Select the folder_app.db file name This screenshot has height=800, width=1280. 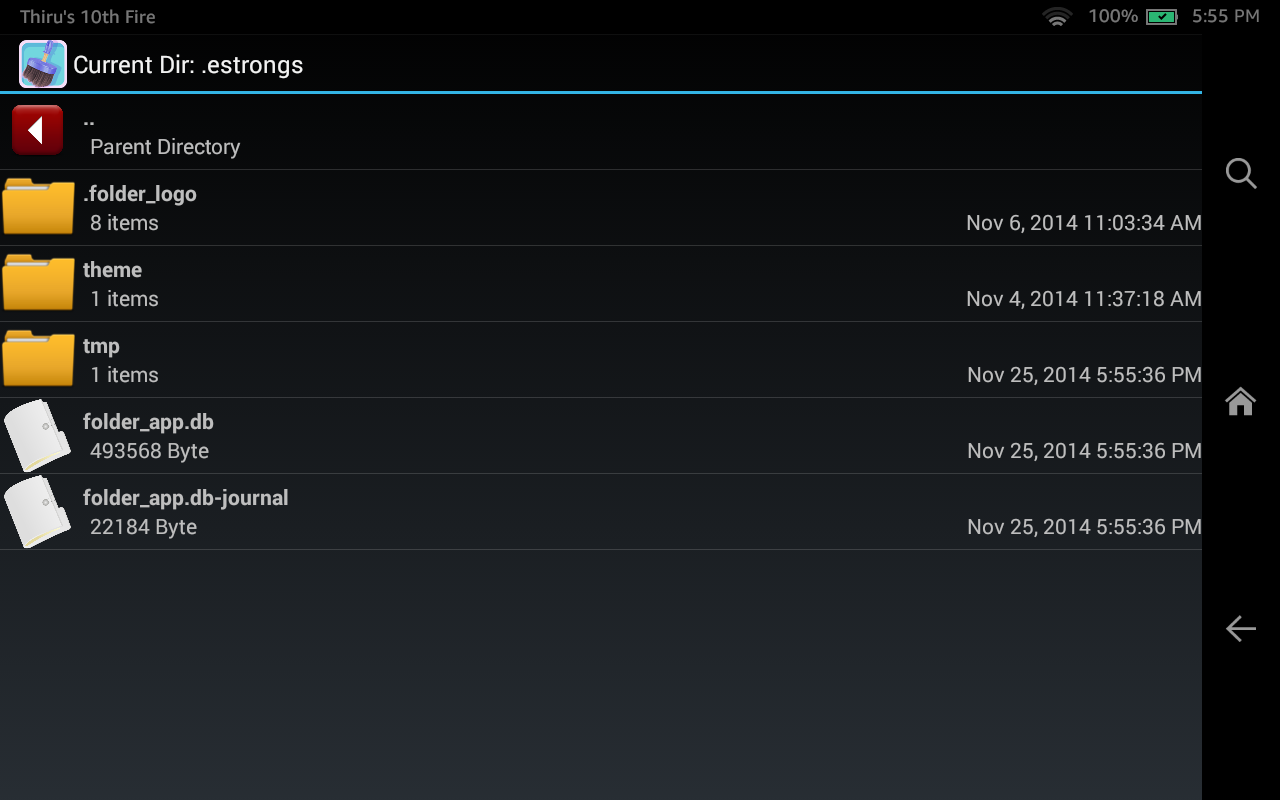[148, 422]
